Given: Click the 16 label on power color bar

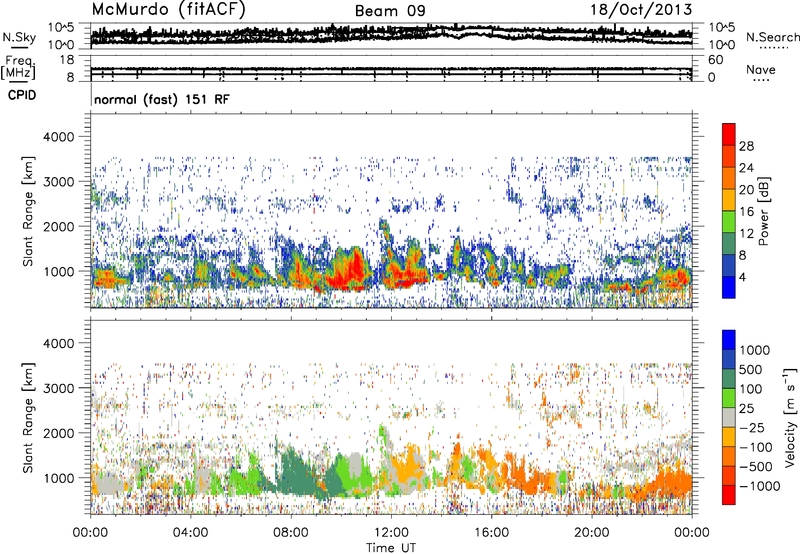Looking at the screenshot, I should tap(746, 212).
